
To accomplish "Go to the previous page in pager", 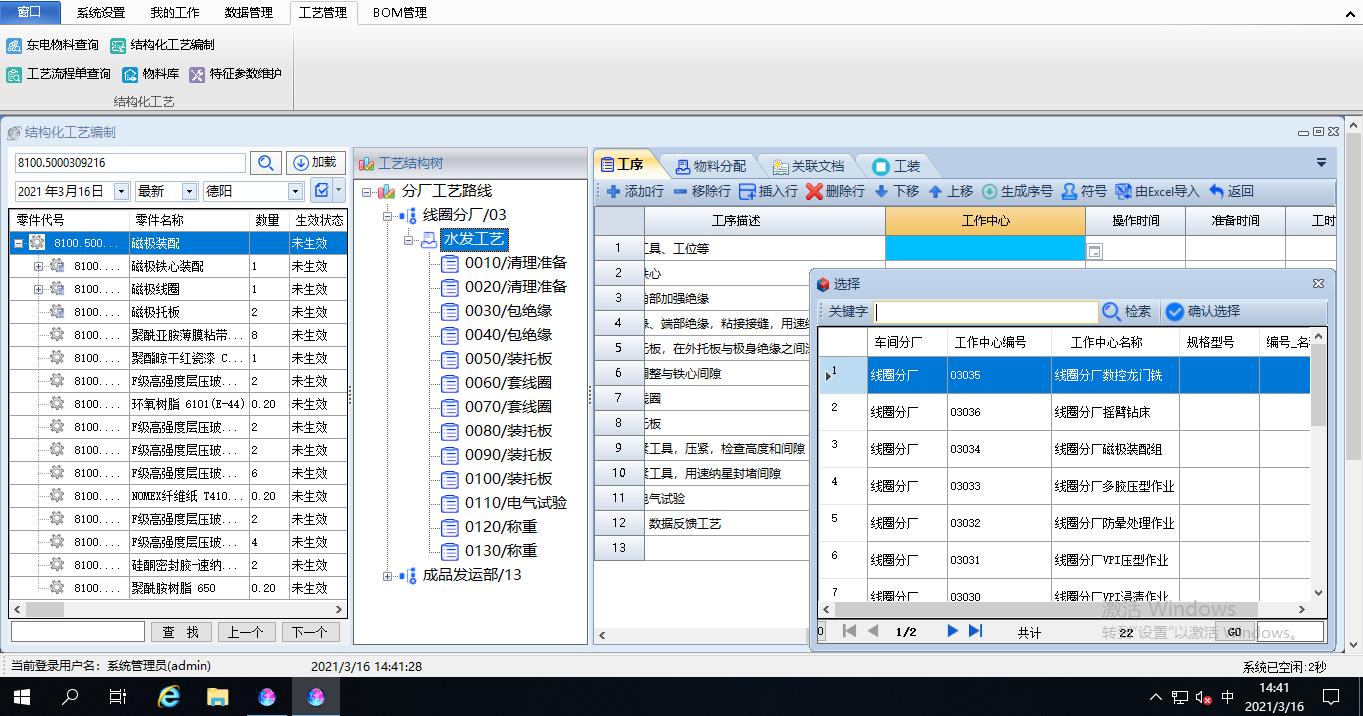I will 873,631.
